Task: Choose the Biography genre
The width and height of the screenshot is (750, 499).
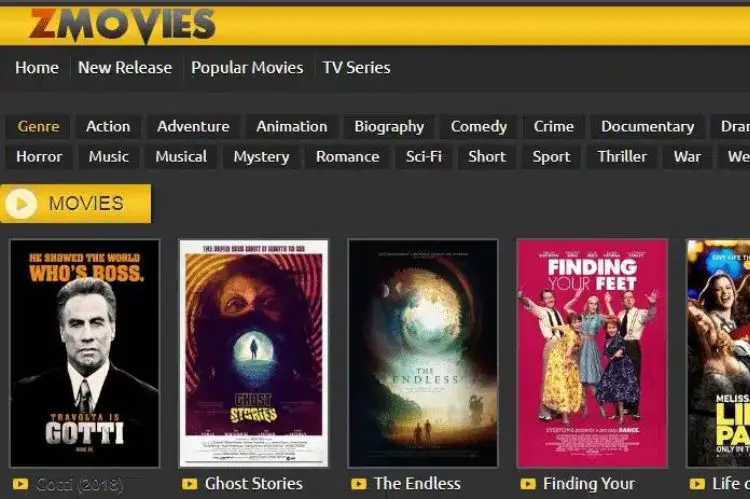Action: tap(389, 126)
